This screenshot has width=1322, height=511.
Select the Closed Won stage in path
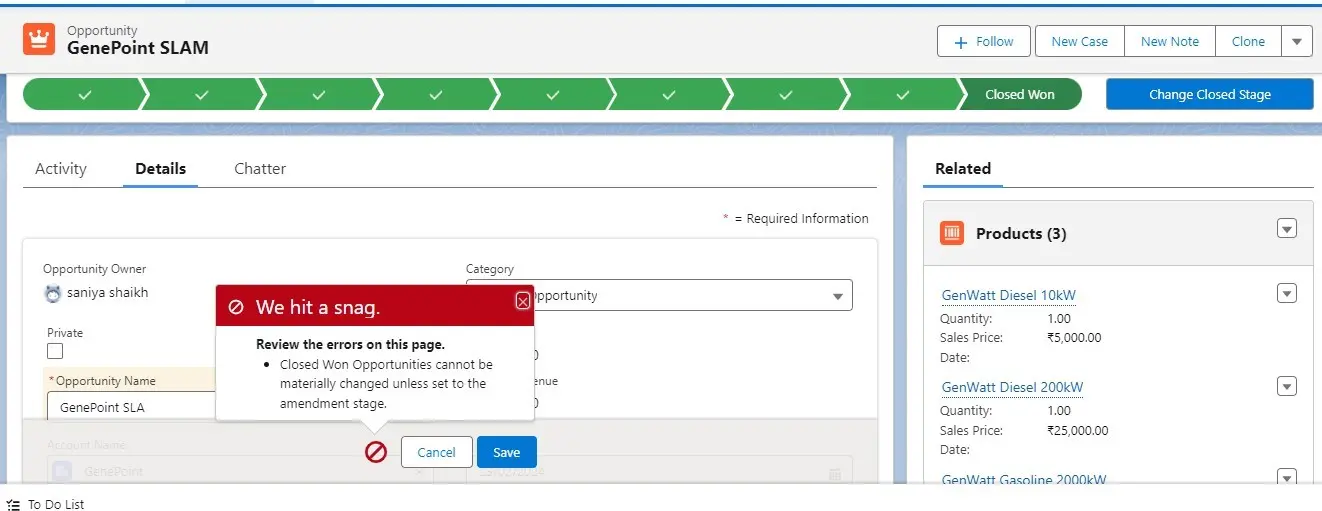tap(1019, 95)
